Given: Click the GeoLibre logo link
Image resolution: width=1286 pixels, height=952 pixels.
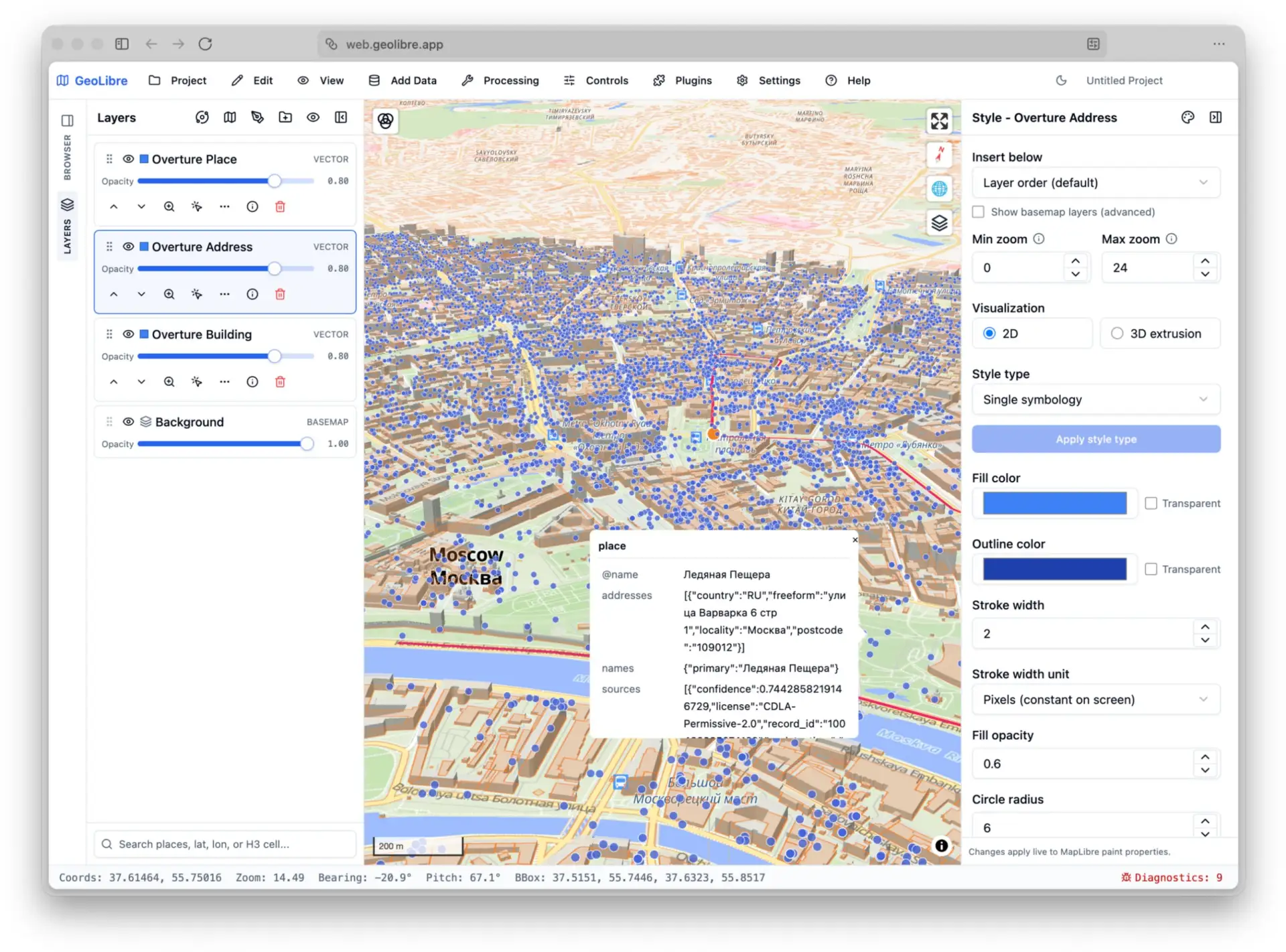Looking at the screenshot, I should coord(92,80).
